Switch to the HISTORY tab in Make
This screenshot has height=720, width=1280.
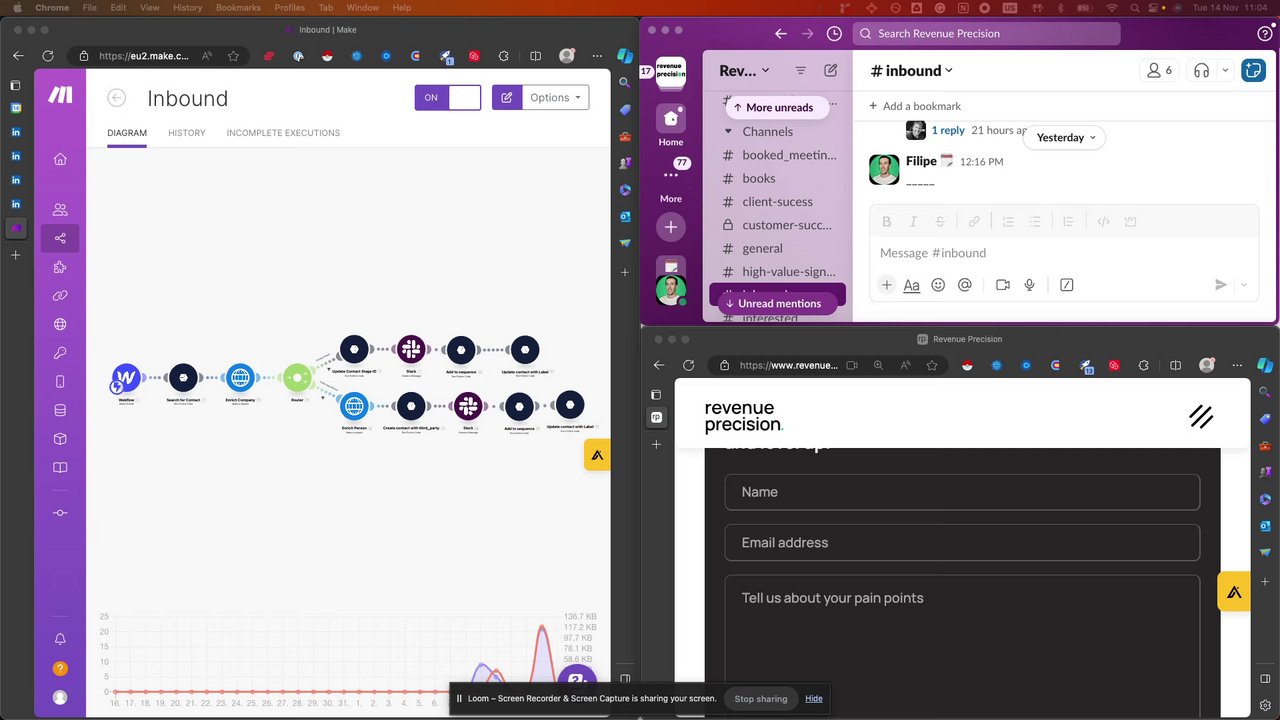point(187,133)
